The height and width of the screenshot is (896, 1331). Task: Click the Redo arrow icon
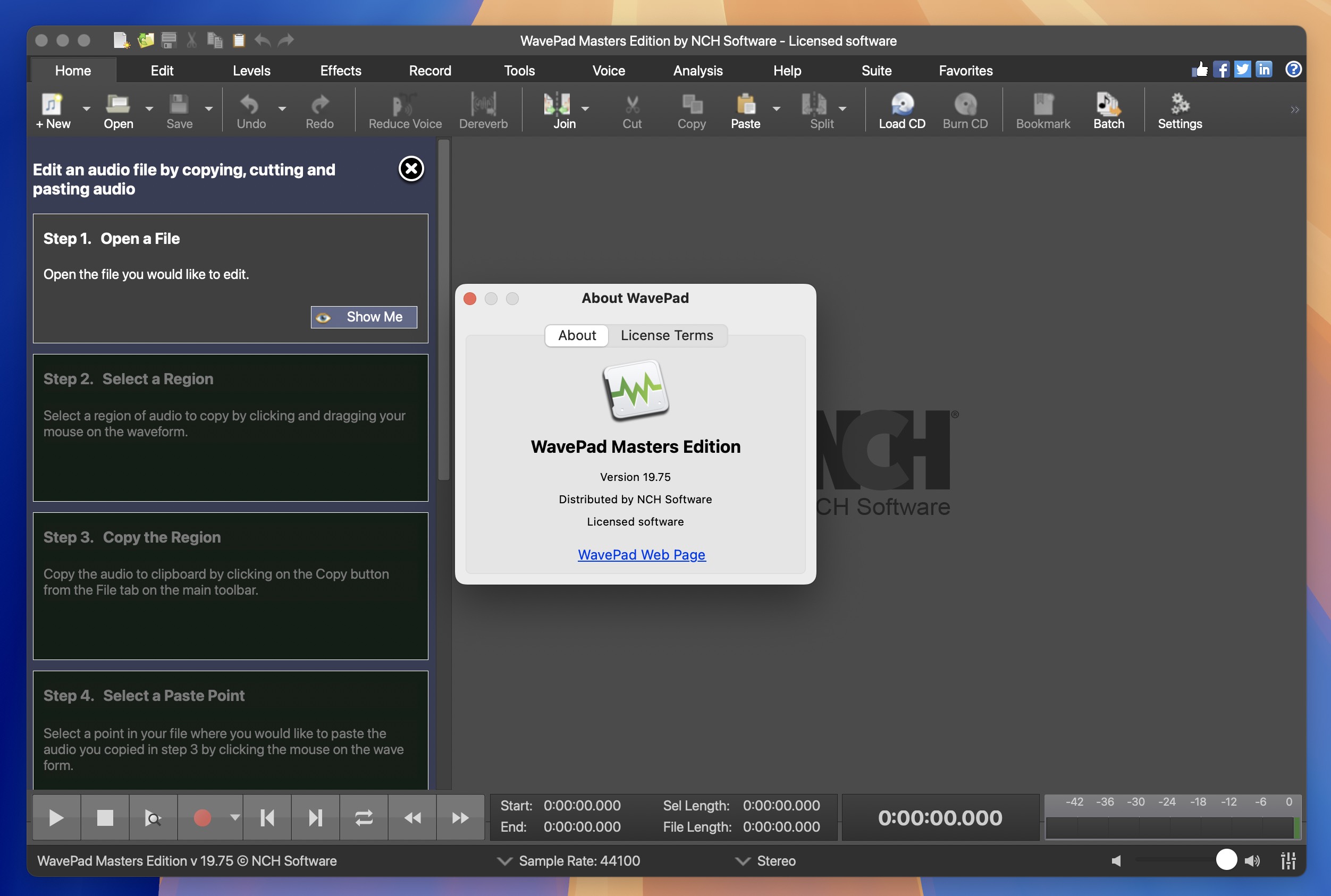[319, 111]
